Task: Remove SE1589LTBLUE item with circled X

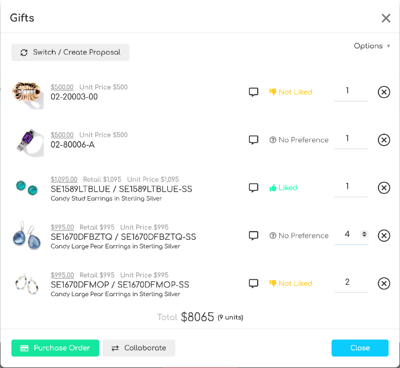Action: point(384,188)
